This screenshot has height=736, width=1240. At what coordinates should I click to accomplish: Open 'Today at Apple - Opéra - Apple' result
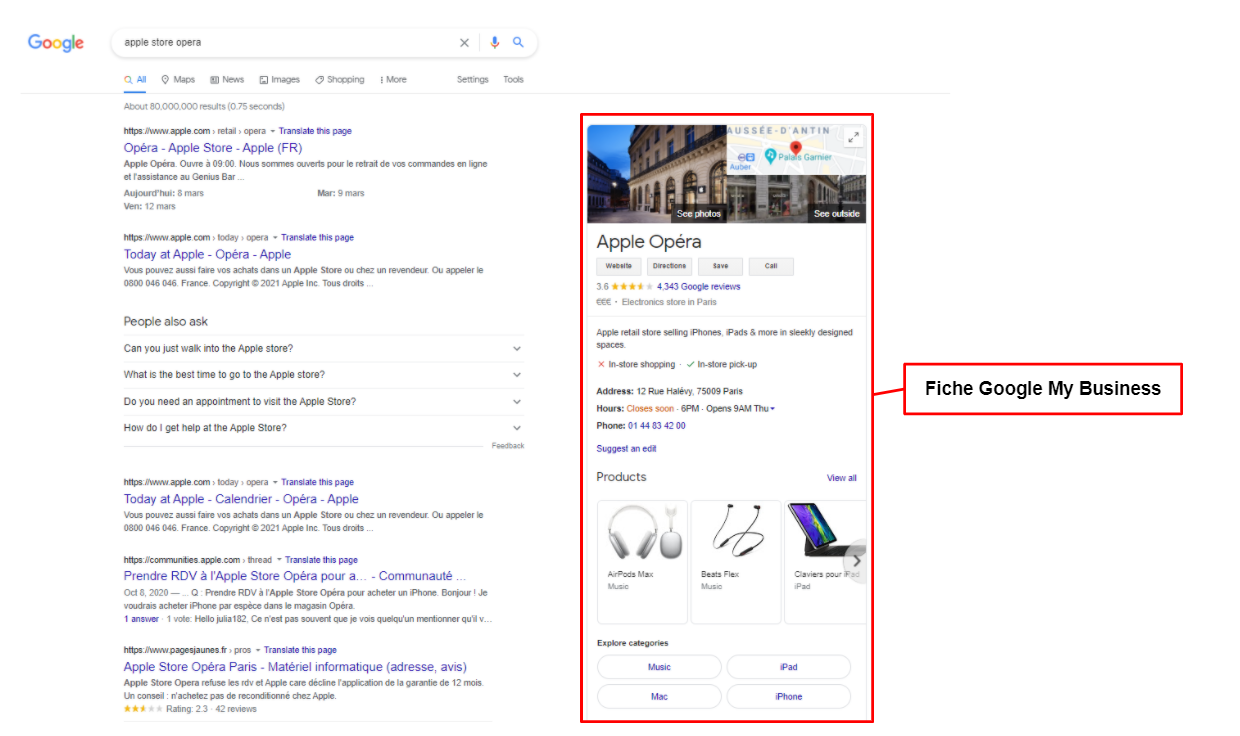[x=207, y=254]
